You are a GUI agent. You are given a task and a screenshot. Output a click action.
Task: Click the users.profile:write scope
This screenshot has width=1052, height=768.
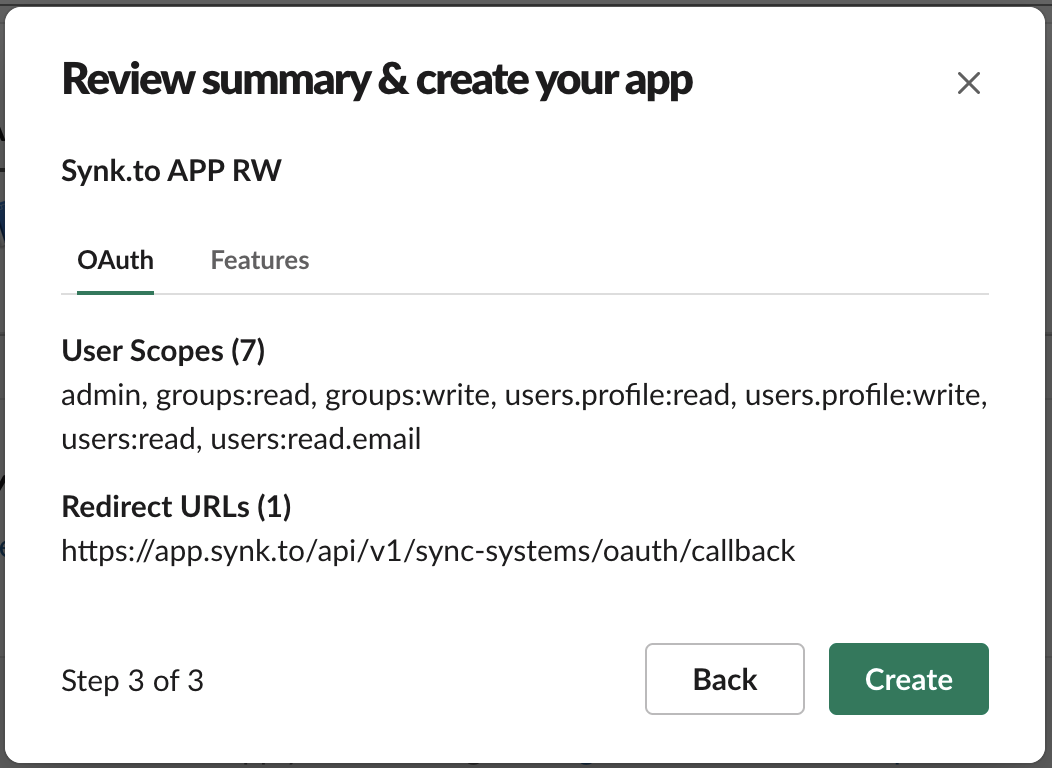[866, 396]
